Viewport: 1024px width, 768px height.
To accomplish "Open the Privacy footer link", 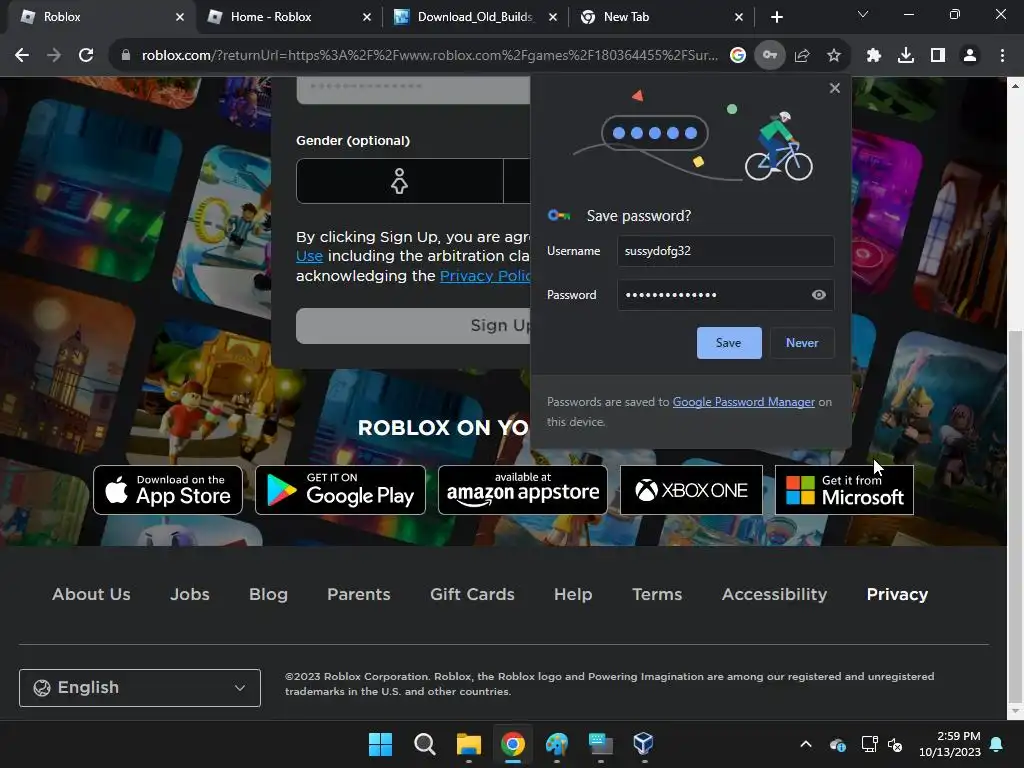I will pyautogui.click(x=897, y=594).
